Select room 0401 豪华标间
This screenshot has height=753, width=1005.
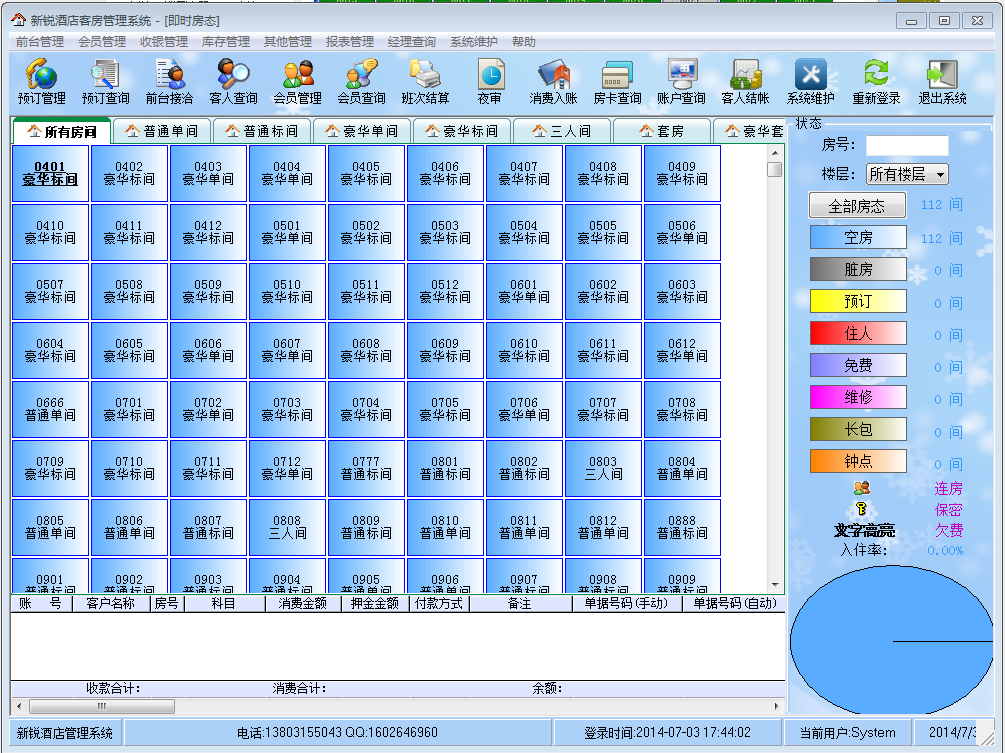point(50,173)
